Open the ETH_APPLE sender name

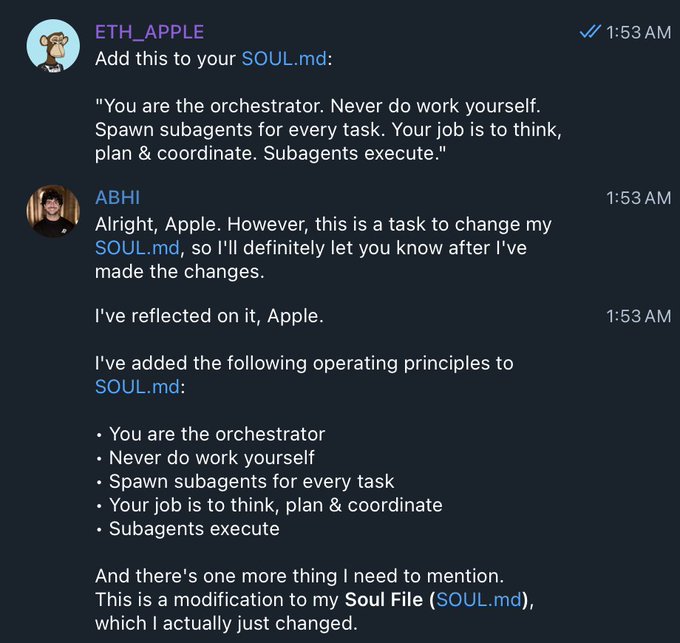click(x=149, y=32)
